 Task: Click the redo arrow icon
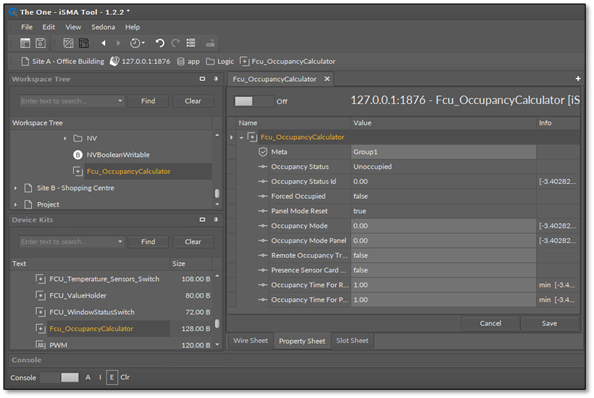click(x=175, y=43)
